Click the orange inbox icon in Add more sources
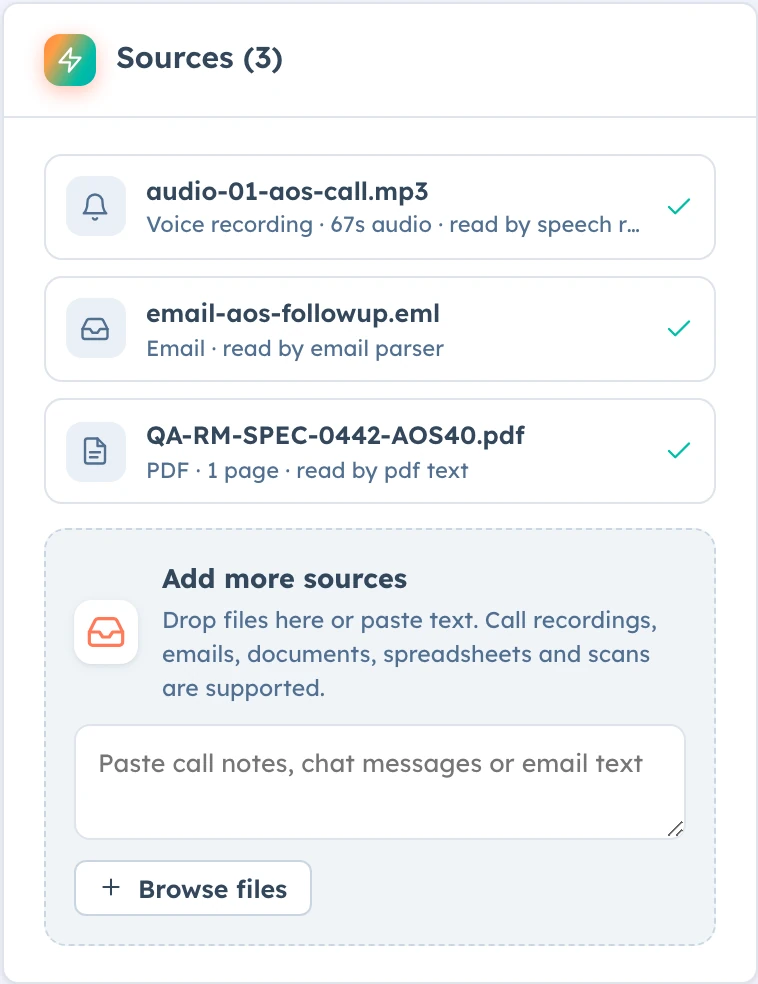 point(106,632)
